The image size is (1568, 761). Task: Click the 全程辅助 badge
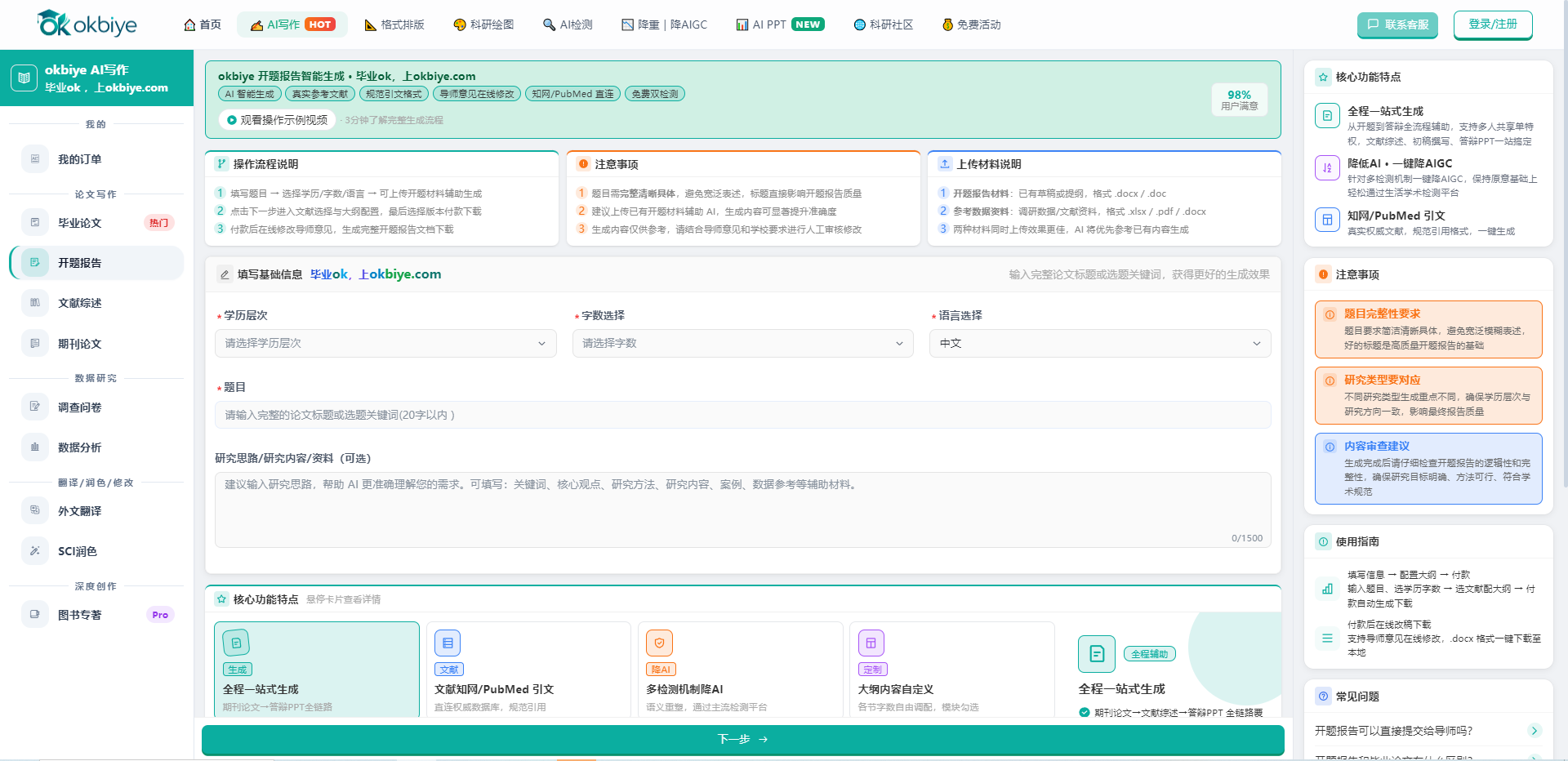coord(1150,654)
